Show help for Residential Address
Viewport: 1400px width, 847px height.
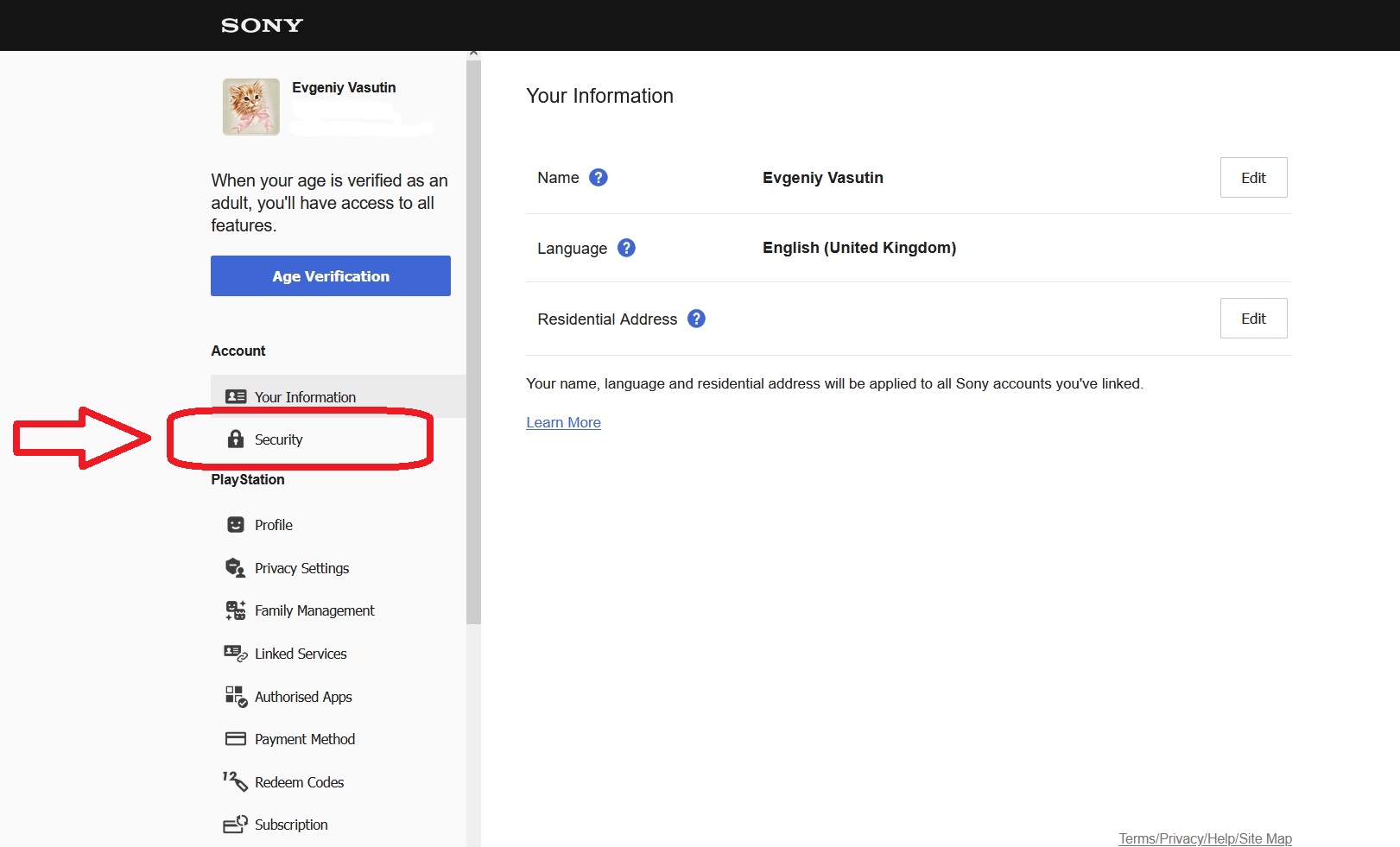pos(696,319)
